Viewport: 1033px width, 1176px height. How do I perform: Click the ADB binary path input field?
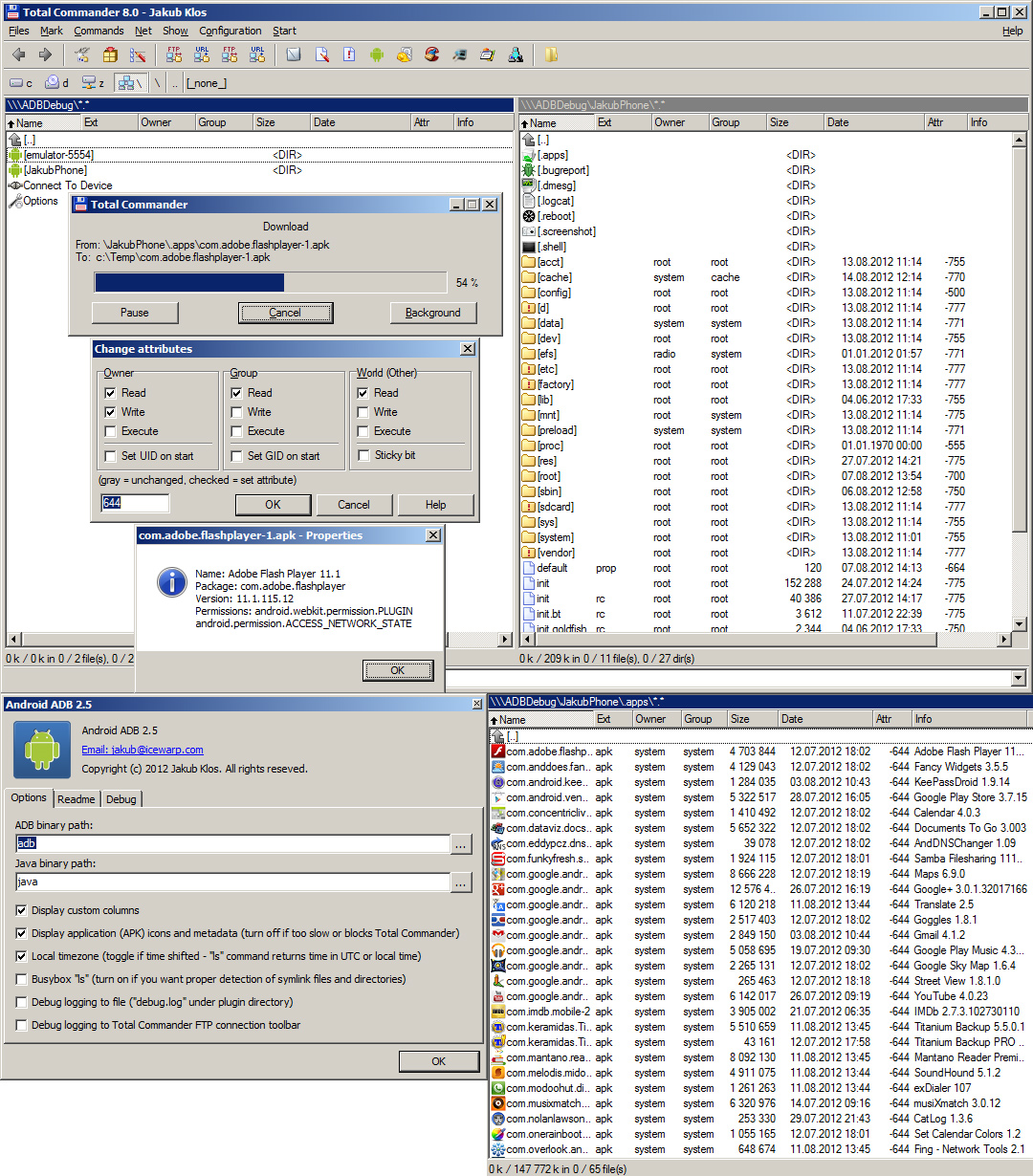click(232, 844)
